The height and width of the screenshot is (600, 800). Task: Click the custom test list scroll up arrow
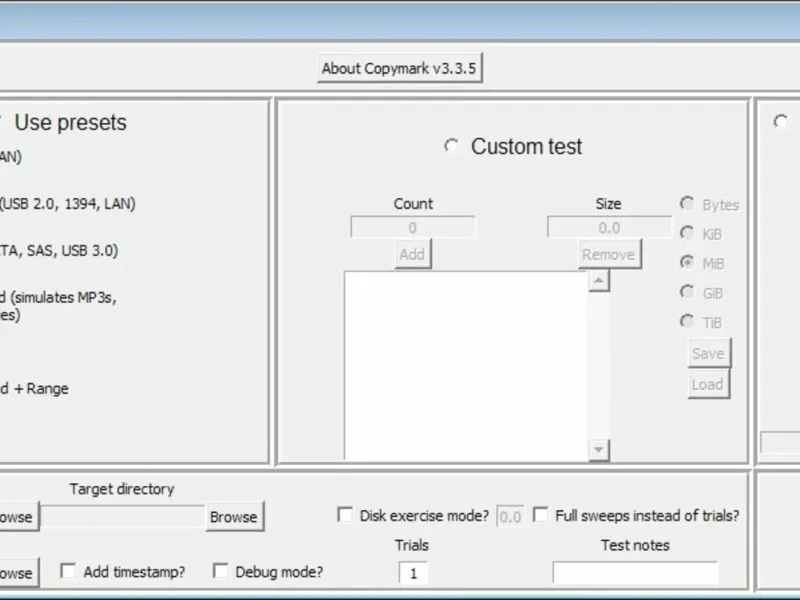598,281
